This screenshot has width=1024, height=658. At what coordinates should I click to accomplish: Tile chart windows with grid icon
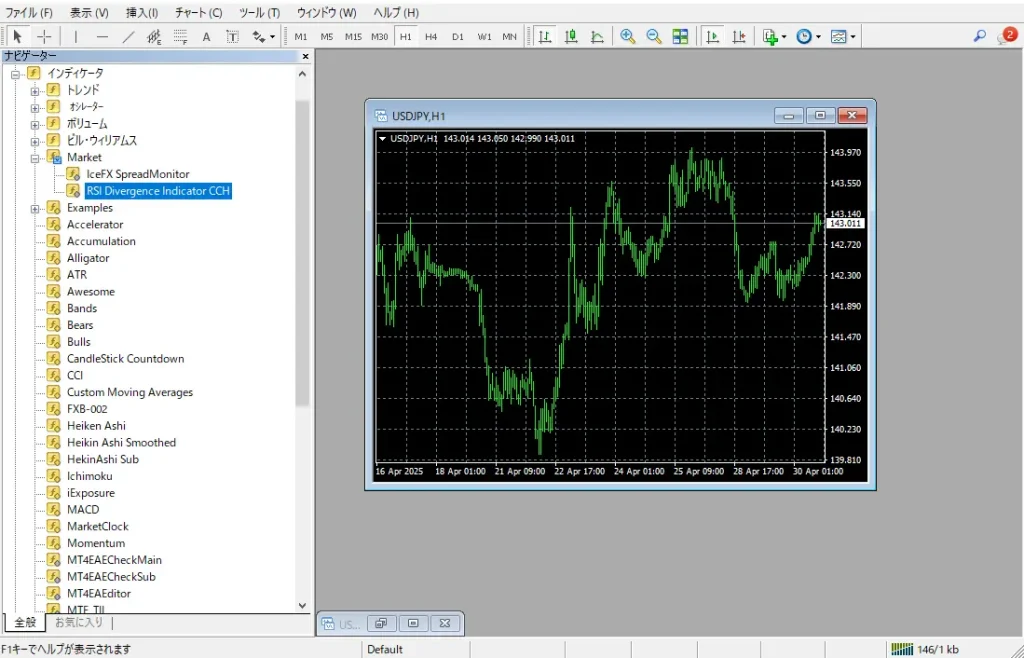(x=680, y=37)
